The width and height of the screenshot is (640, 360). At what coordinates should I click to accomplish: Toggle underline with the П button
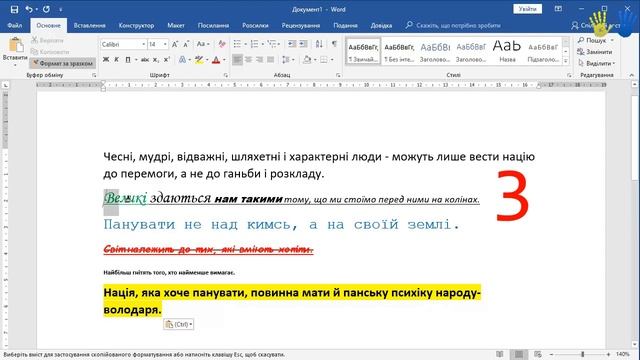[127, 60]
